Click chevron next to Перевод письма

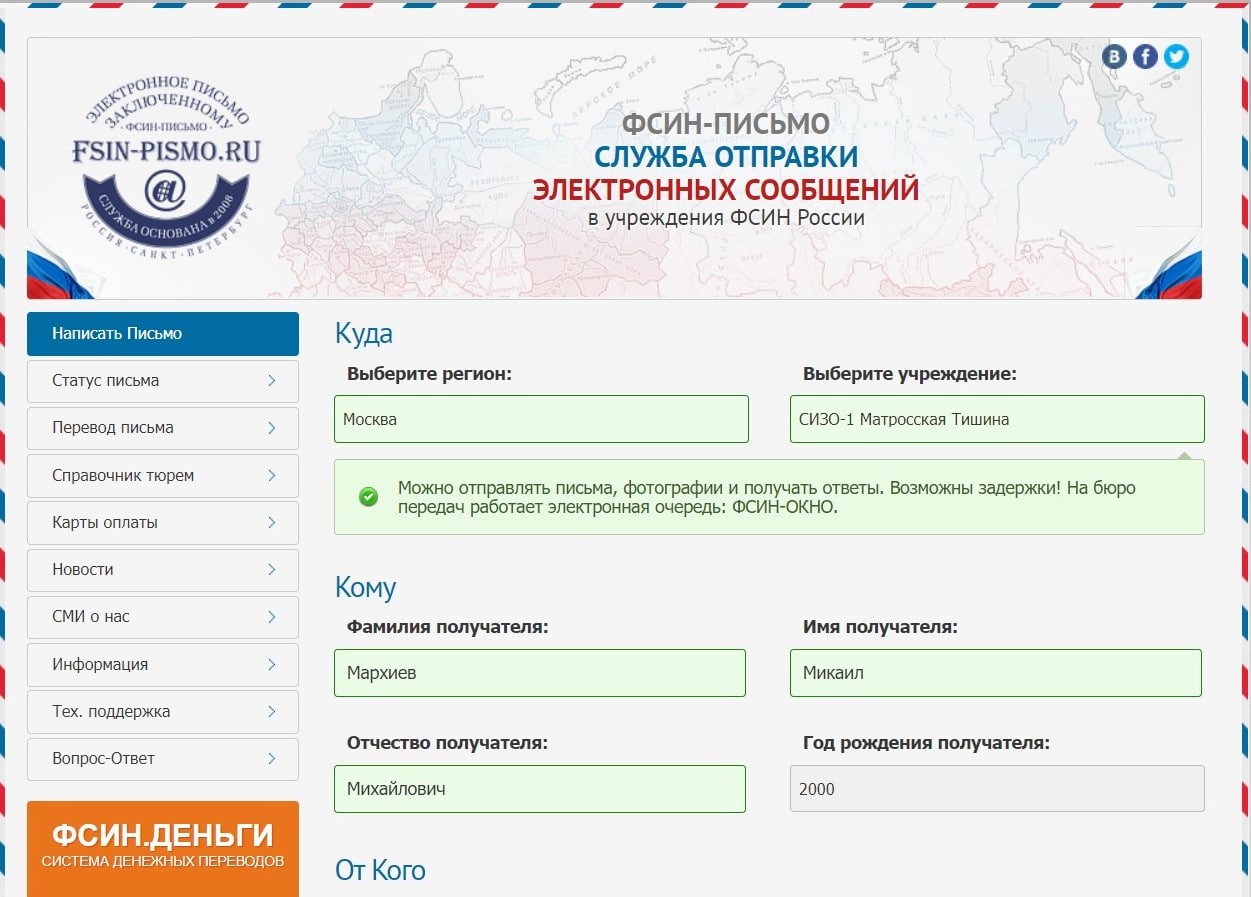click(271, 427)
